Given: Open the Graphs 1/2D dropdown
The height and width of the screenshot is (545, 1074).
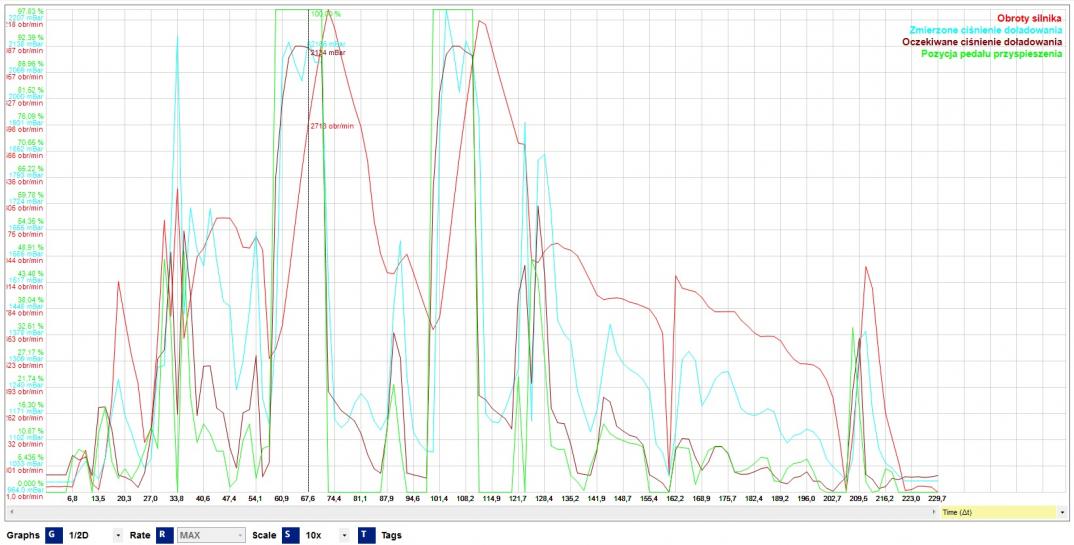Looking at the screenshot, I should [118, 535].
